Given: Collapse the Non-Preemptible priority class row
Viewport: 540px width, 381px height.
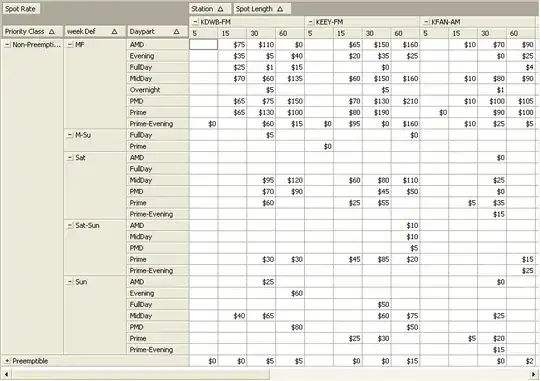Looking at the screenshot, I should pyautogui.click(x=7, y=45).
